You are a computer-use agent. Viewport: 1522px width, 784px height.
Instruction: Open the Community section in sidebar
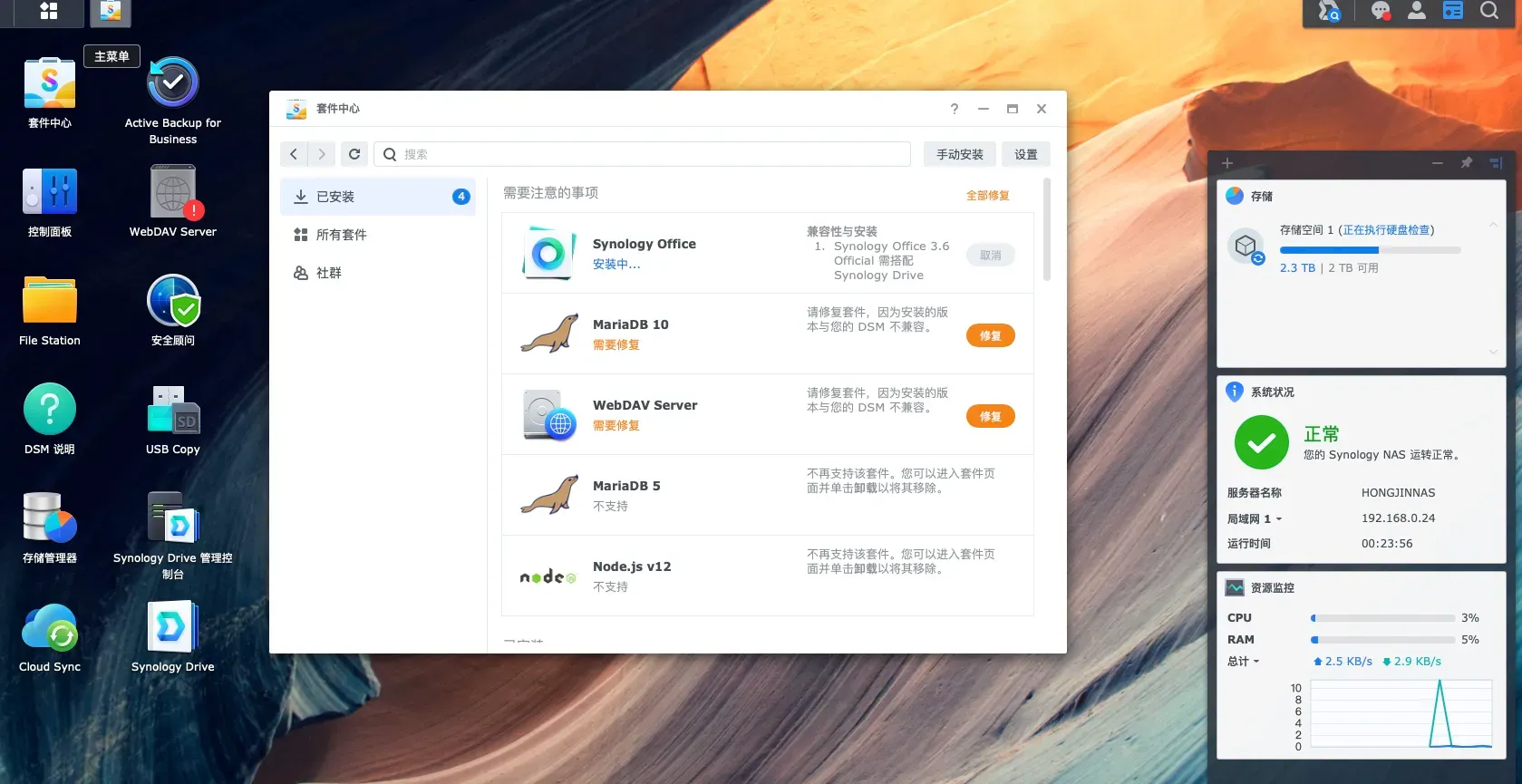(378, 273)
